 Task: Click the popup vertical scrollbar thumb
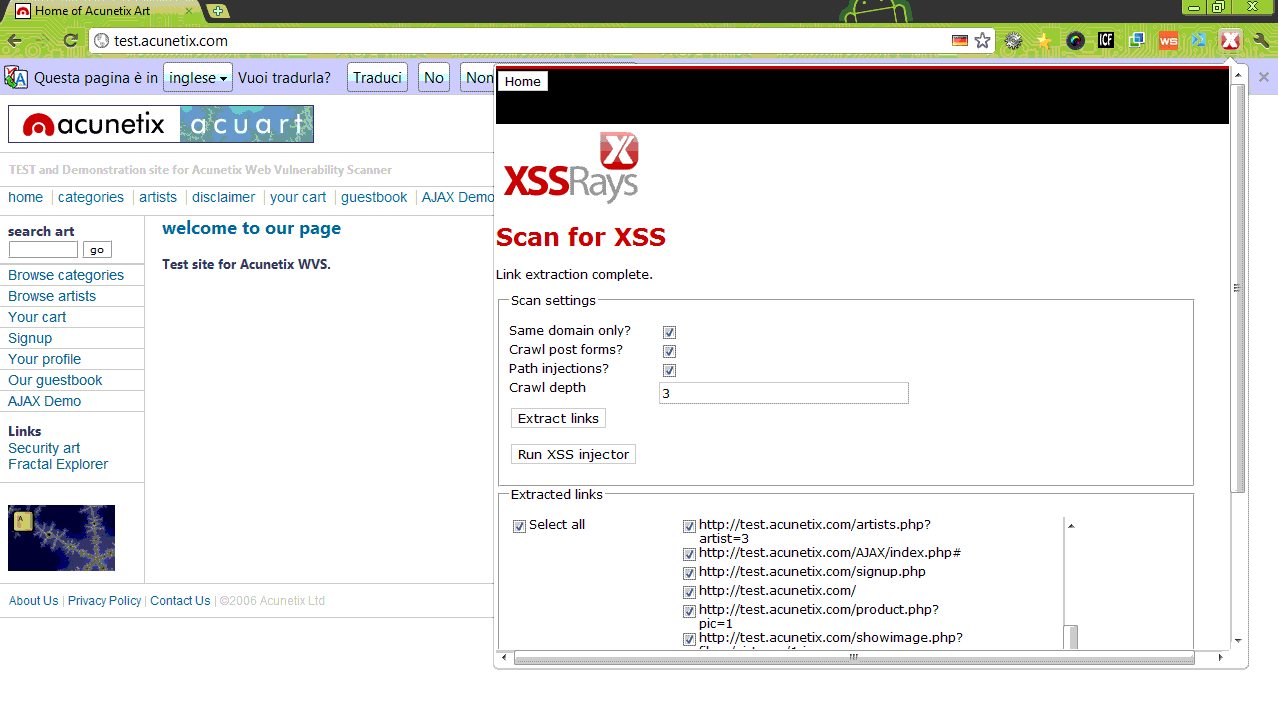point(1238,288)
